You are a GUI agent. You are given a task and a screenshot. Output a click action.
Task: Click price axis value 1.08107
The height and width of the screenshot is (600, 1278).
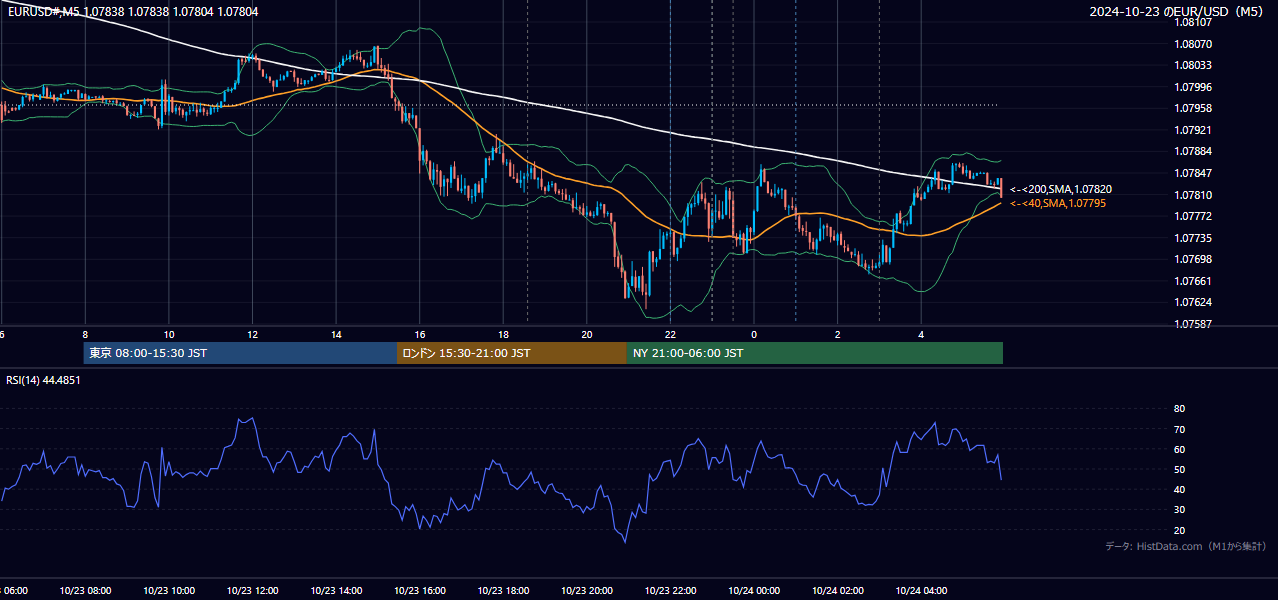click(x=1194, y=22)
